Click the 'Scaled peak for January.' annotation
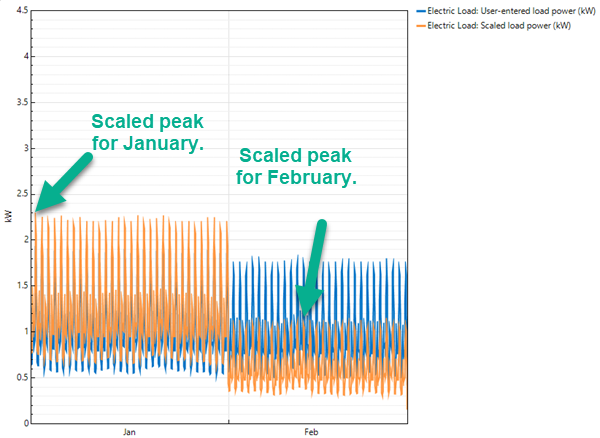 coord(147,132)
